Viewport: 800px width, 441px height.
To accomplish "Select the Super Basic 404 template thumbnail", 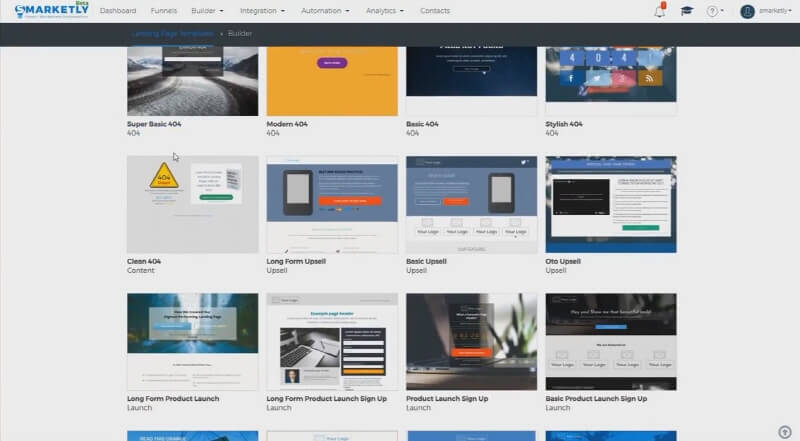I will [192, 81].
